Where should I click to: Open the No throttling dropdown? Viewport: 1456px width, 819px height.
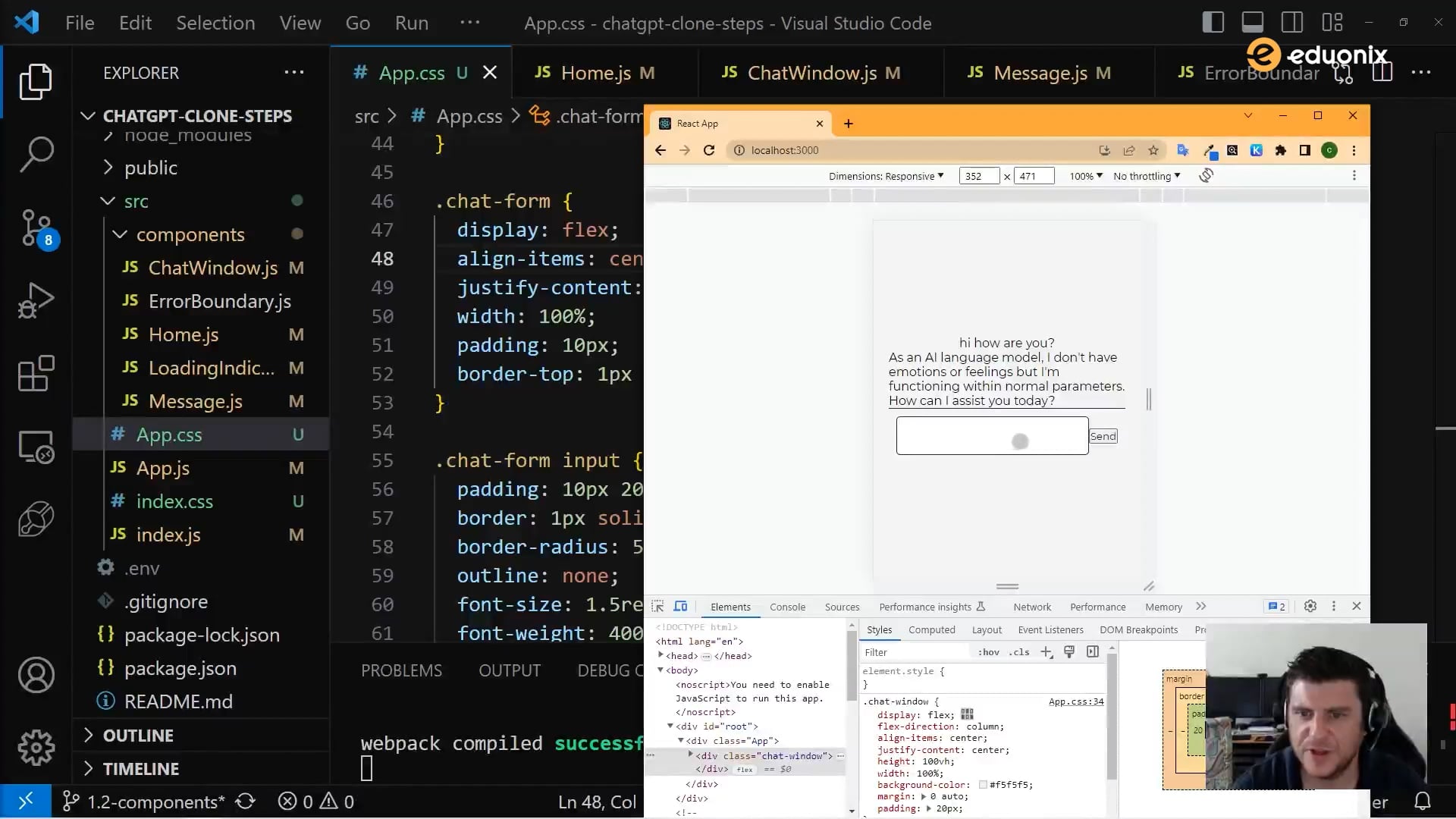click(x=1146, y=175)
